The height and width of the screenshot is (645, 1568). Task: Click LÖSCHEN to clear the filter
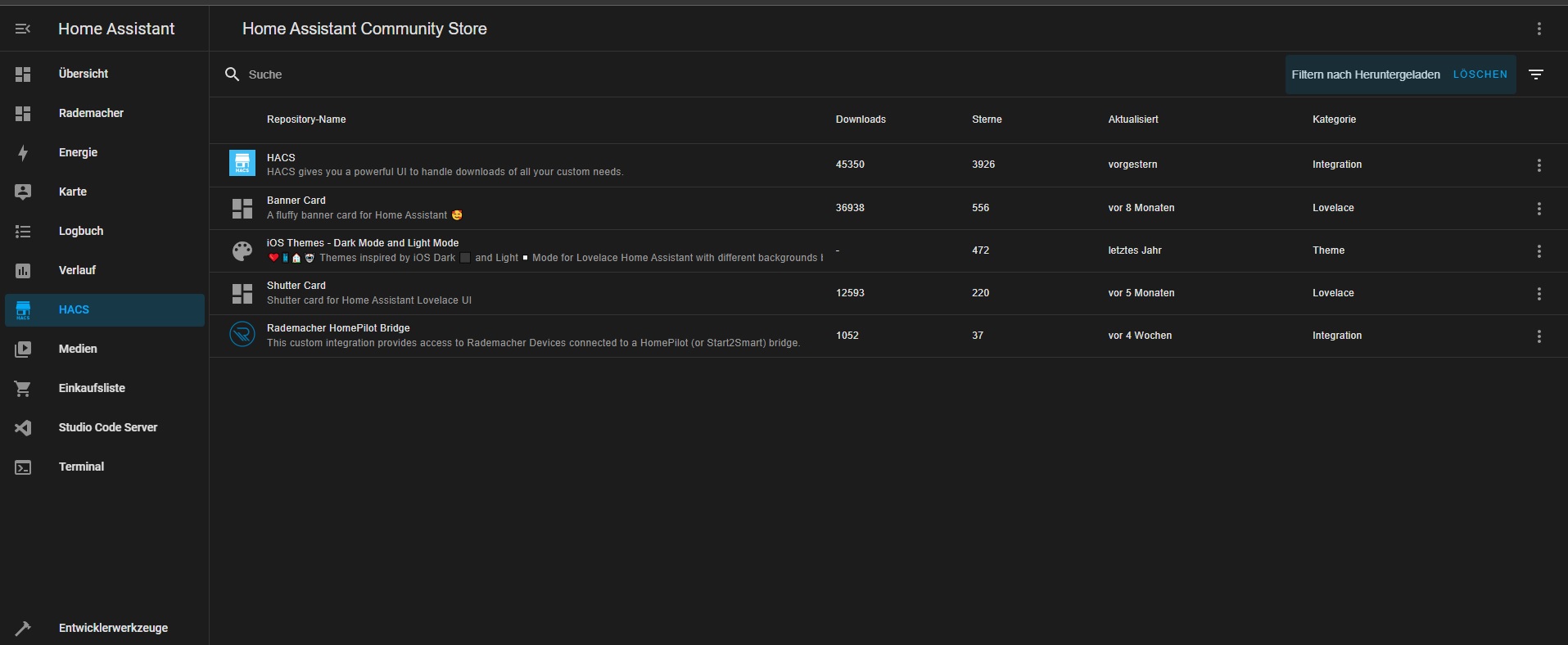[1480, 74]
